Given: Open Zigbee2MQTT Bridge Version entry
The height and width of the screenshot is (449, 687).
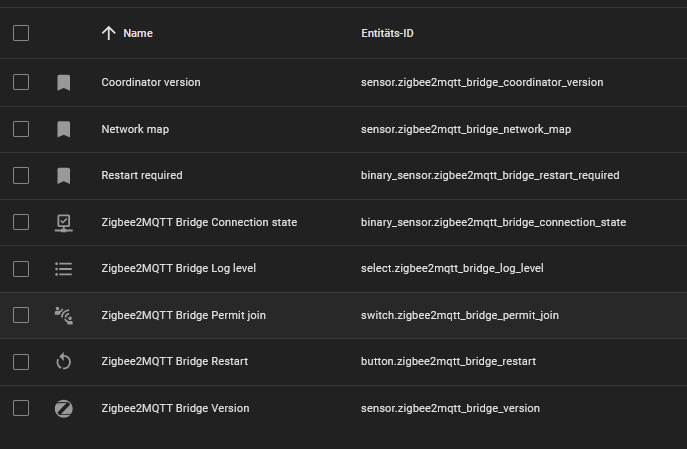Looking at the screenshot, I should 175,408.
